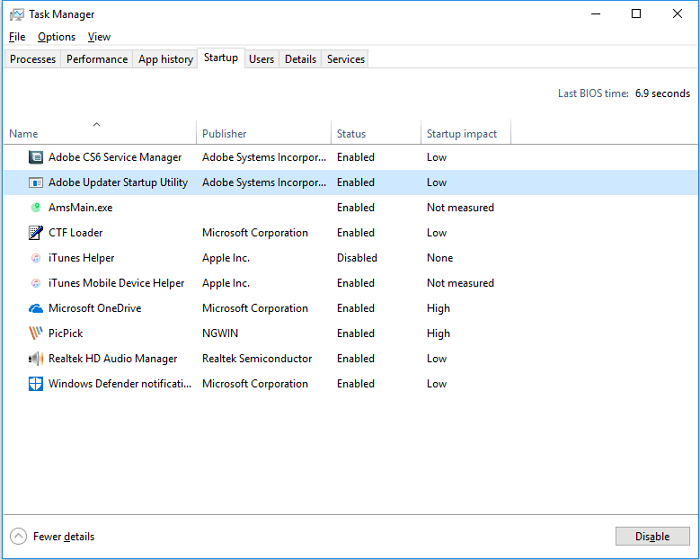This screenshot has height=560, width=700.
Task: Click the PicPick startup icon
Action: (x=36, y=334)
